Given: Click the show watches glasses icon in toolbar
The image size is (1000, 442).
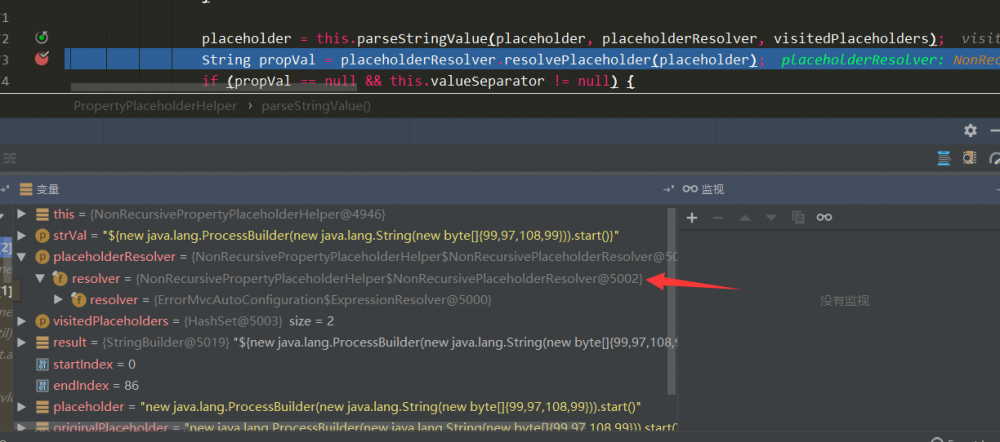Looking at the screenshot, I should click(x=824, y=217).
